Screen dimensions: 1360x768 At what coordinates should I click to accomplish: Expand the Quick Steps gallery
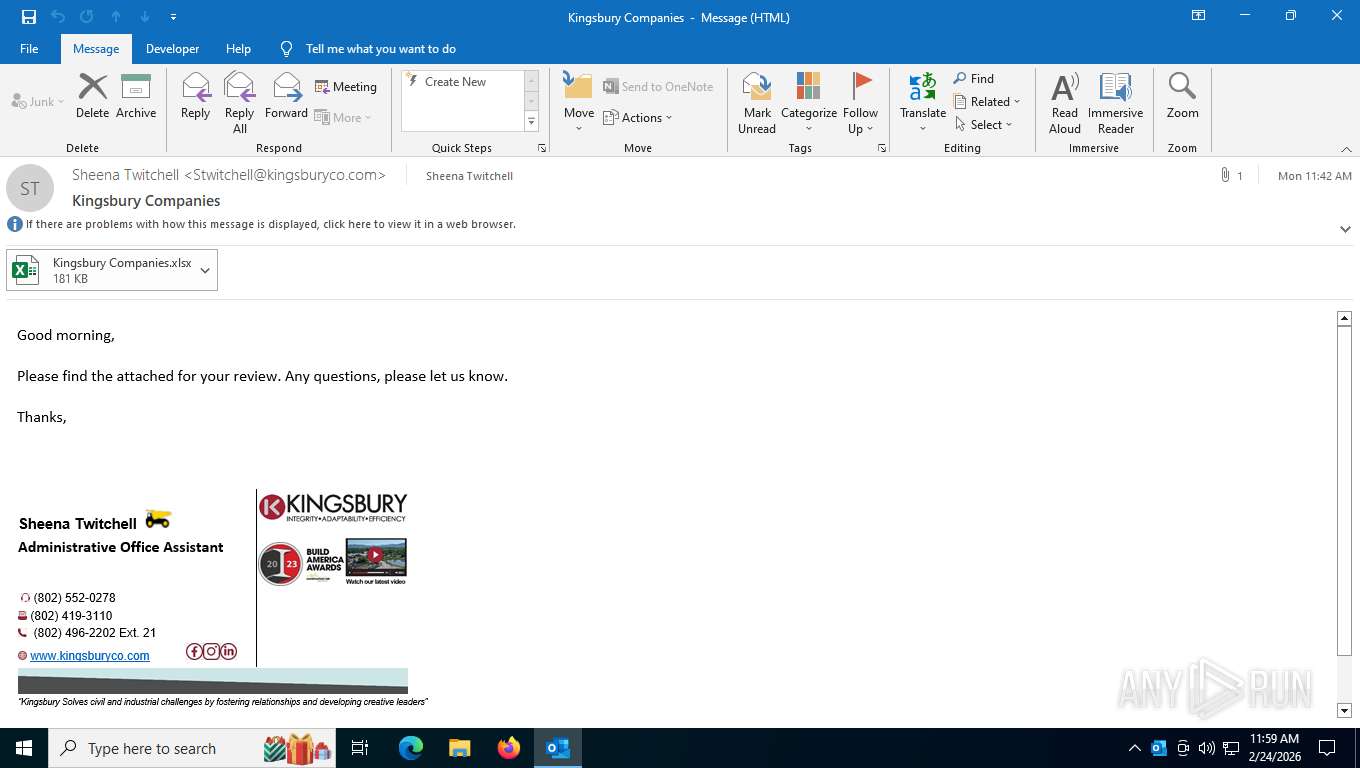[x=531, y=122]
